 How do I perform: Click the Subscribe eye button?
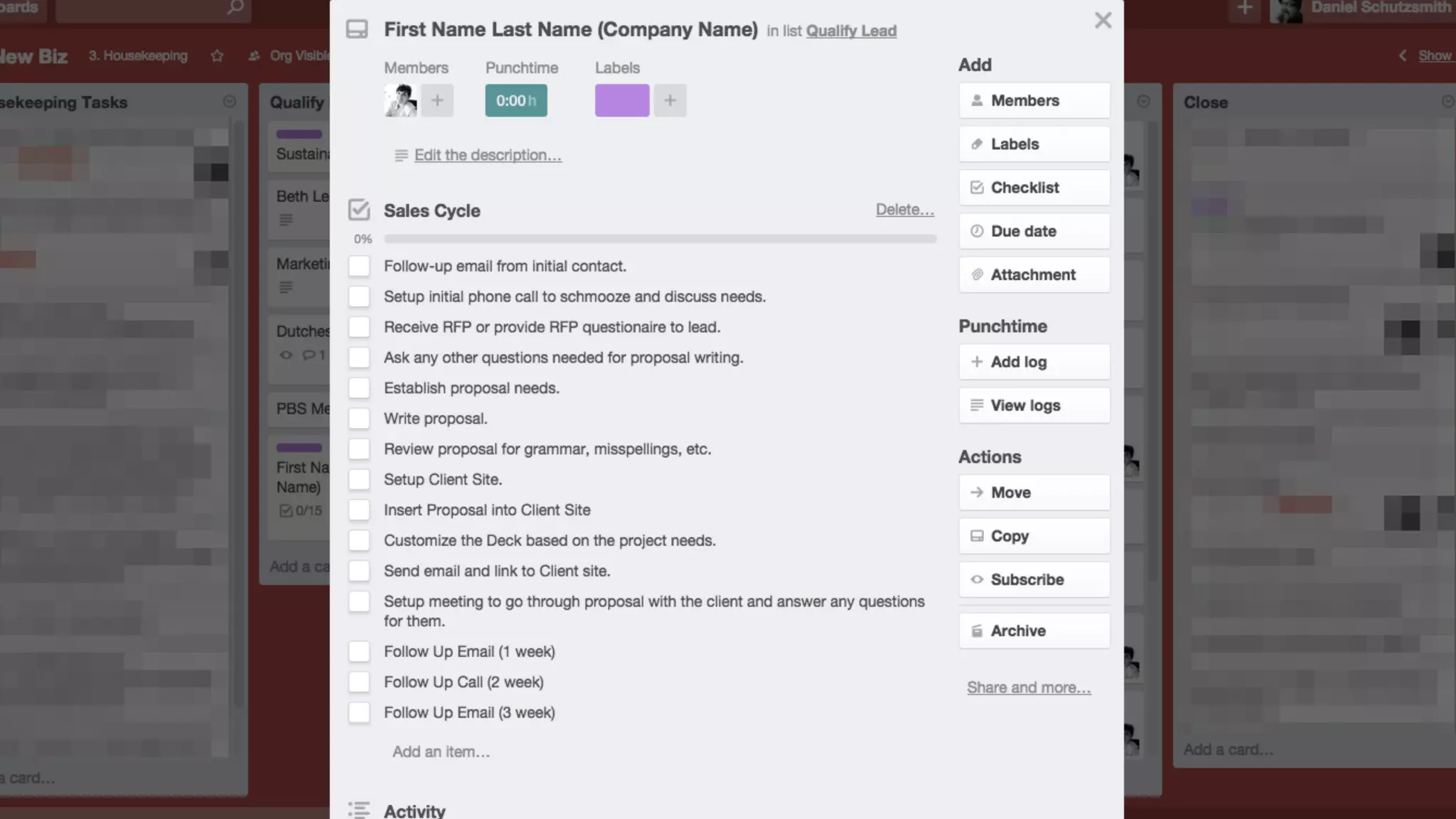coord(1034,580)
